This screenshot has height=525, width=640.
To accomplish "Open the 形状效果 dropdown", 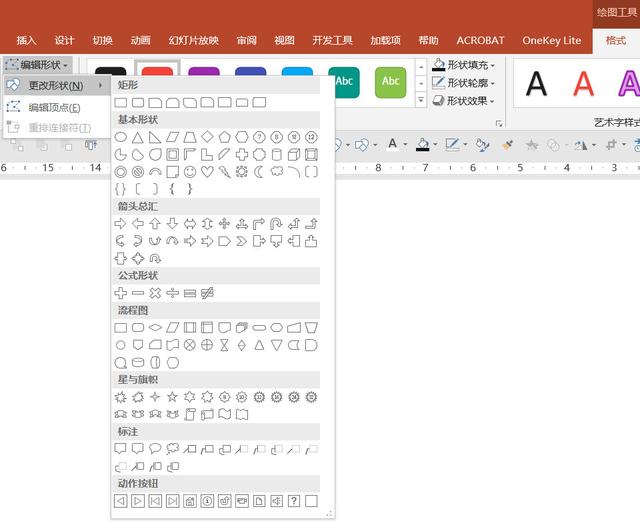I will click(463, 100).
